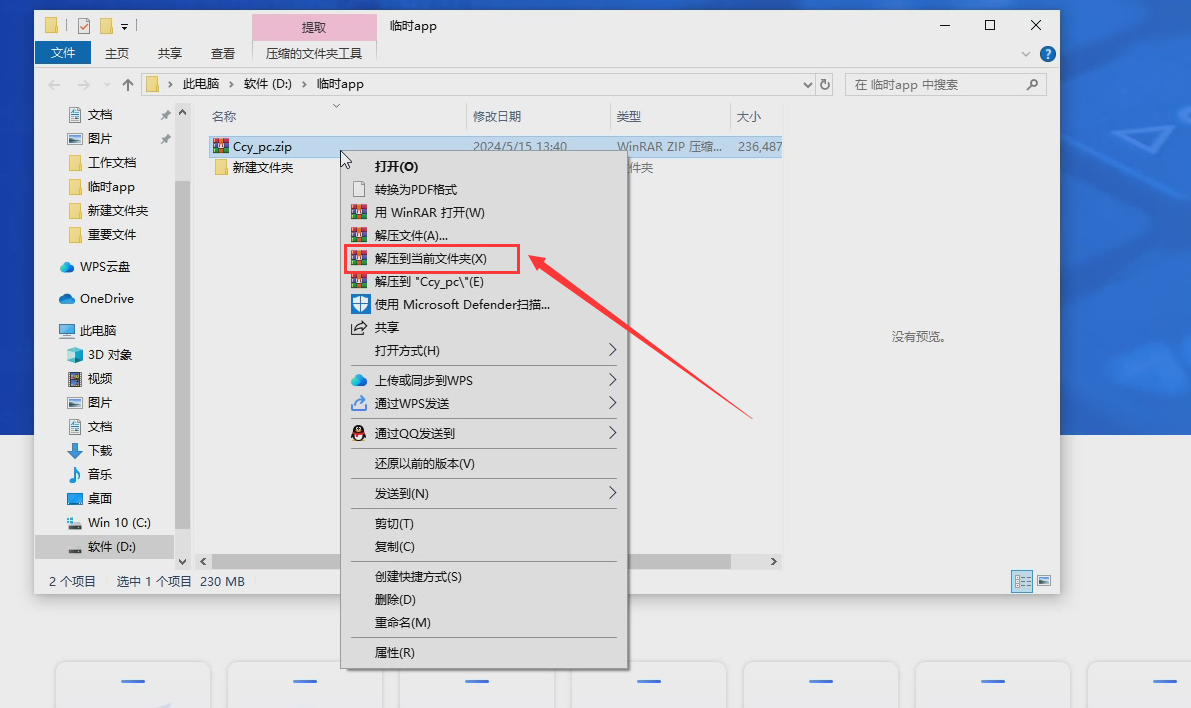Click the Microsoft Defender shield icon in the menu
The height and width of the screenshot is (708, 1191).
tap(360, 304)
